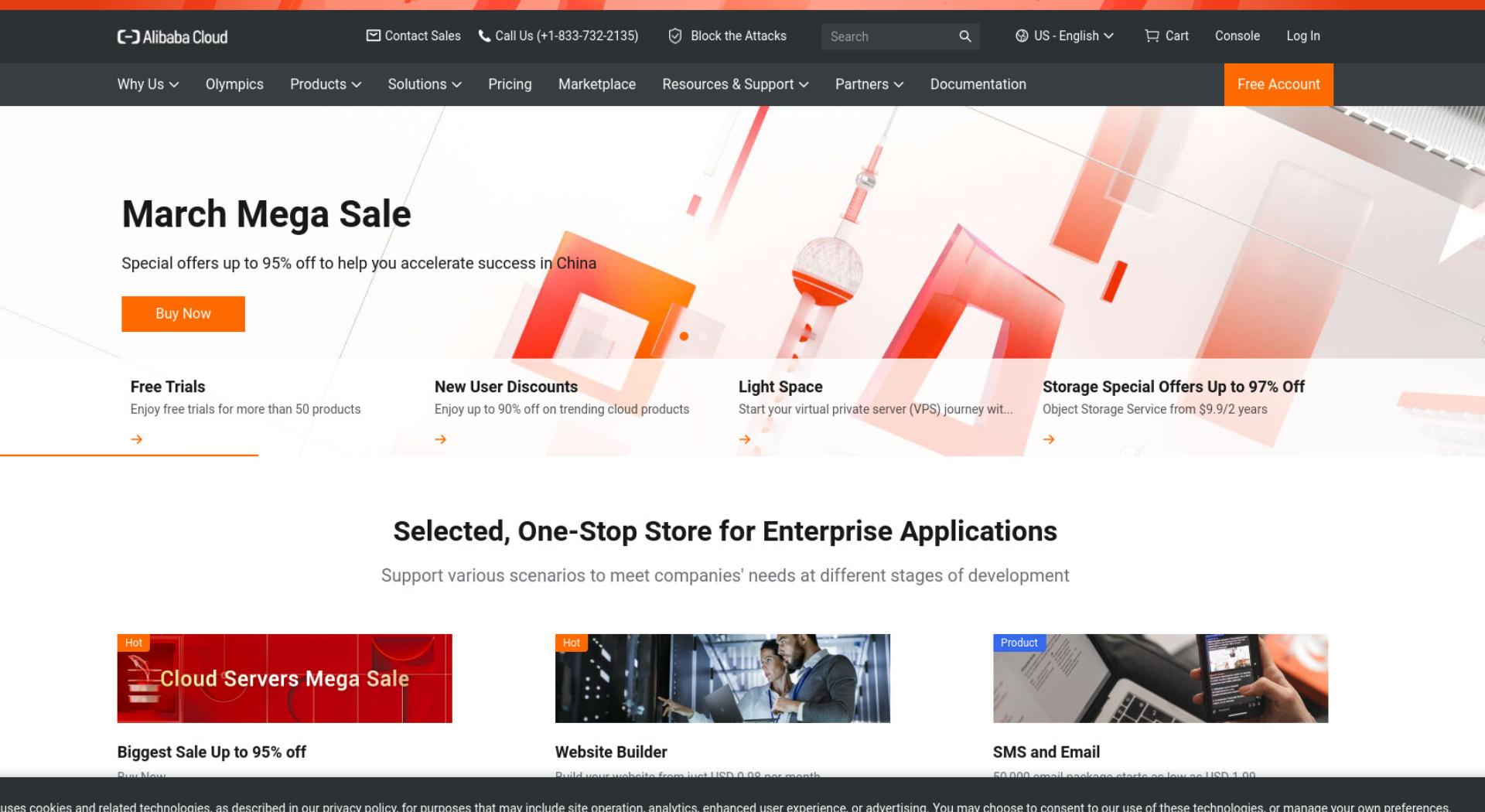Click the phone icon beside Call Us
Viewport: 1485px width, 812px height.
[484, 36]
